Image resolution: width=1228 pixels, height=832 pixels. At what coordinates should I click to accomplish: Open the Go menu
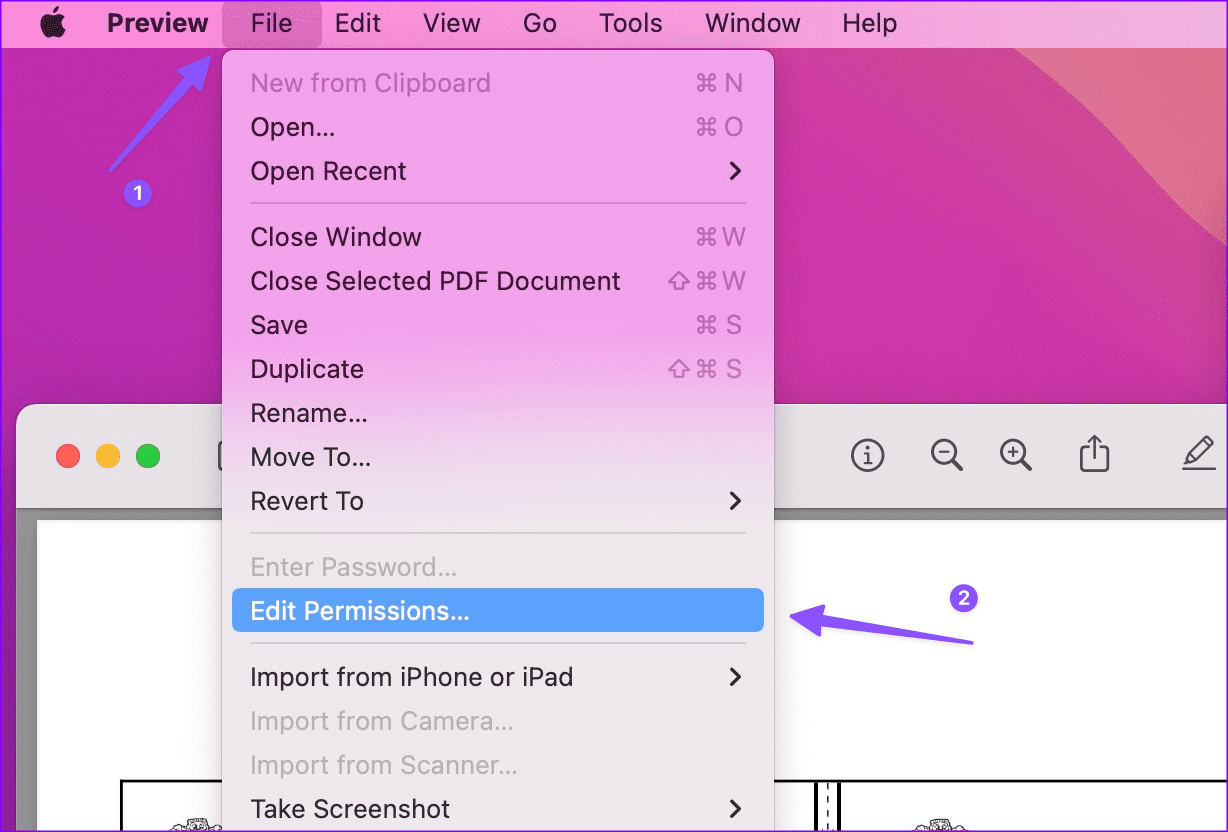(540, 24)
